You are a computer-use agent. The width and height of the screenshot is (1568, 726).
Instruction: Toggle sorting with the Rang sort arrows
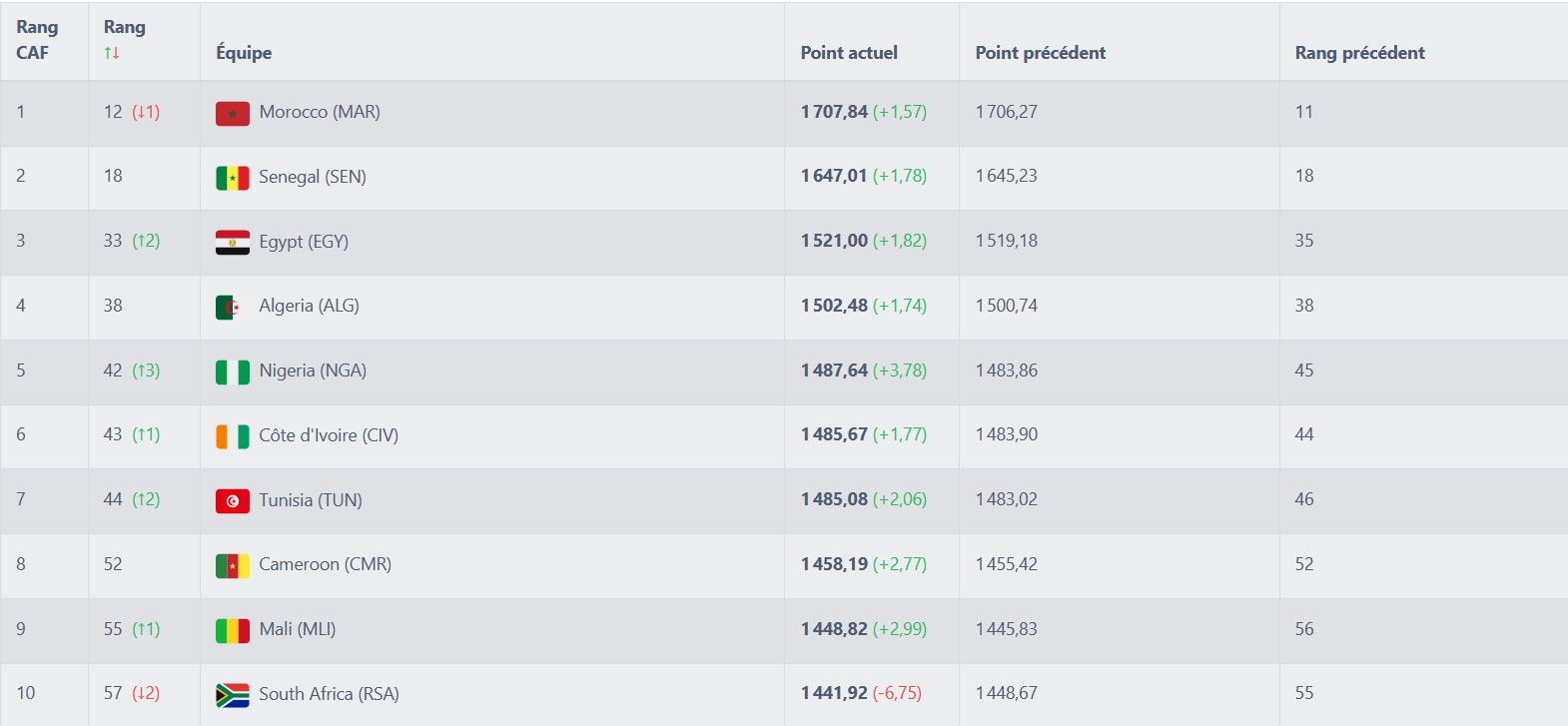(112, 53)
